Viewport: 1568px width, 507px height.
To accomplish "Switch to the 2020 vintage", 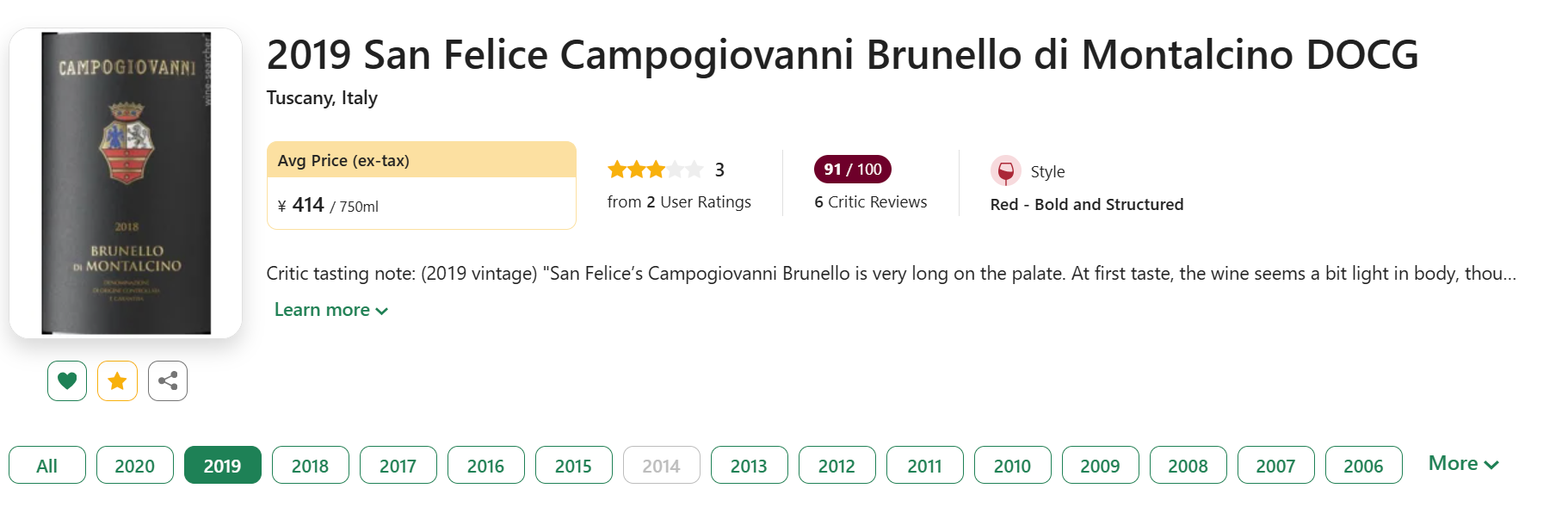I will 135,466.
